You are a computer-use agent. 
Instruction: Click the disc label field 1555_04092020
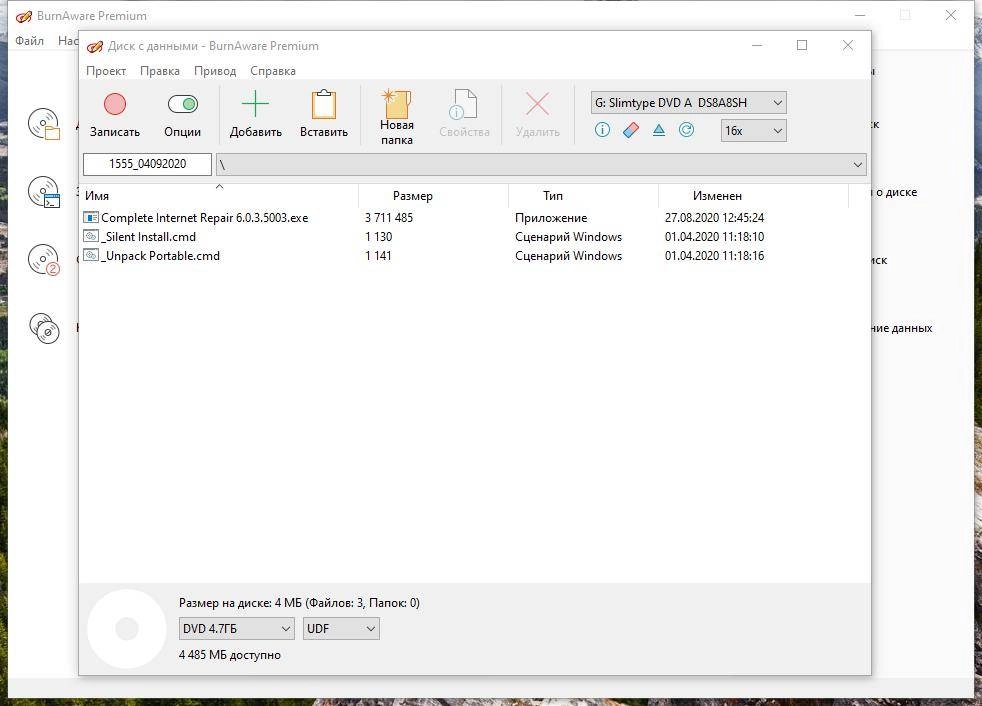(x=147, y=164)
